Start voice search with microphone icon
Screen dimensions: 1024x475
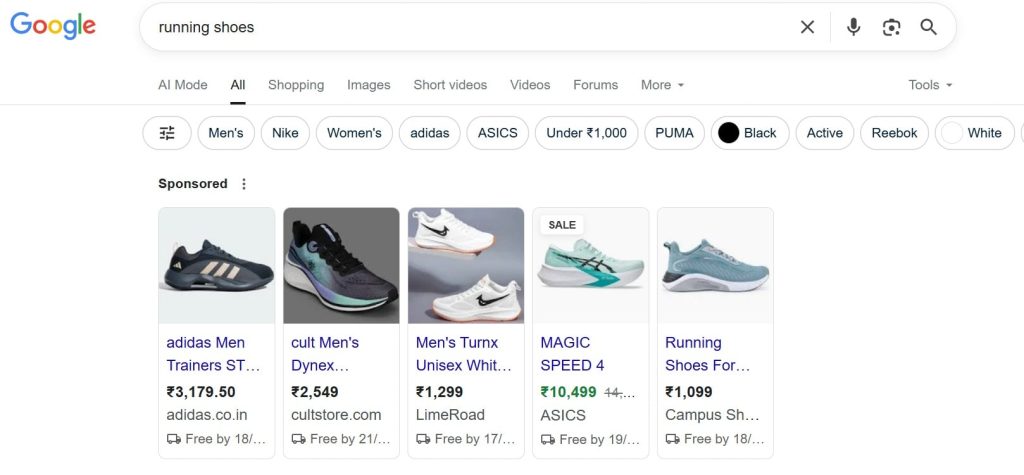pos(853,27)
